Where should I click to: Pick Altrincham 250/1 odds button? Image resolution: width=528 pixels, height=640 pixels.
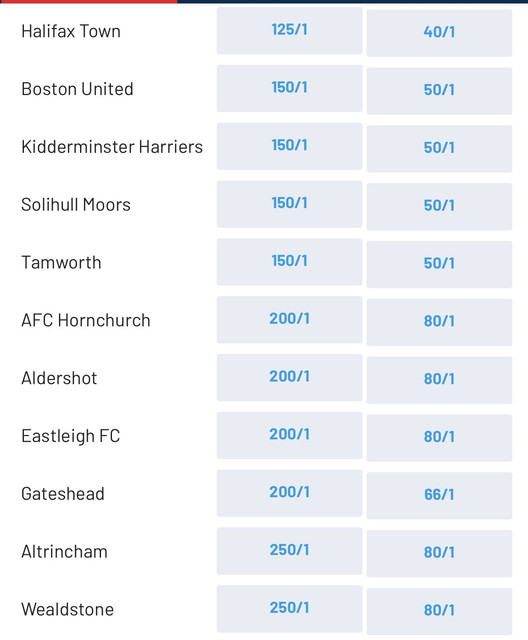pos(289,551)
